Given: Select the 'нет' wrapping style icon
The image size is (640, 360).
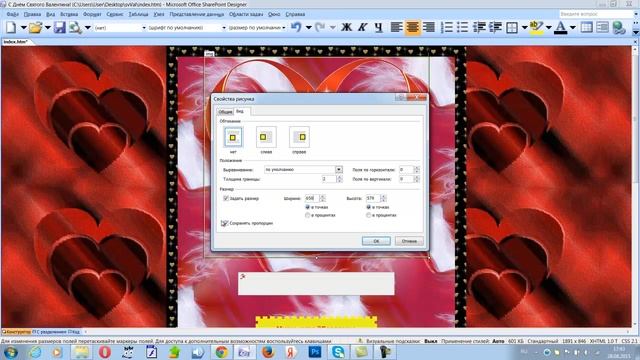Looking at the screenshot, I should 233,137.
